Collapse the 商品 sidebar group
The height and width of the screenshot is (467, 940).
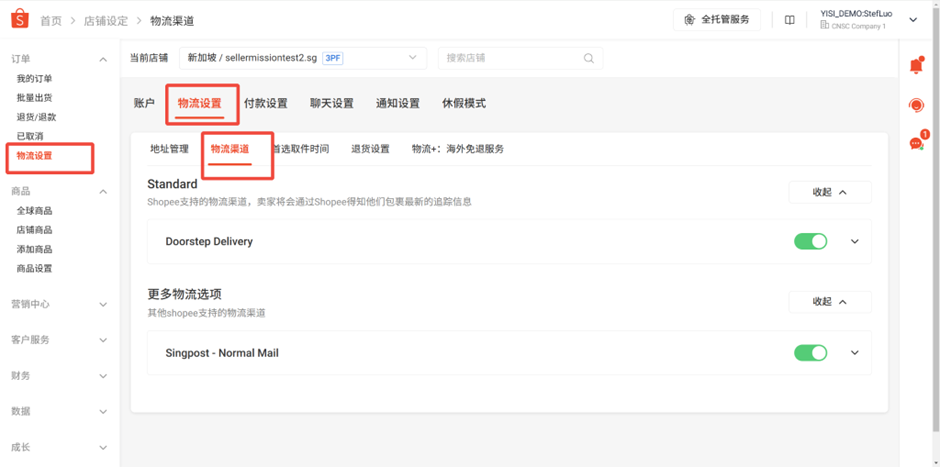pyautogui.click(x=103, y=192)
